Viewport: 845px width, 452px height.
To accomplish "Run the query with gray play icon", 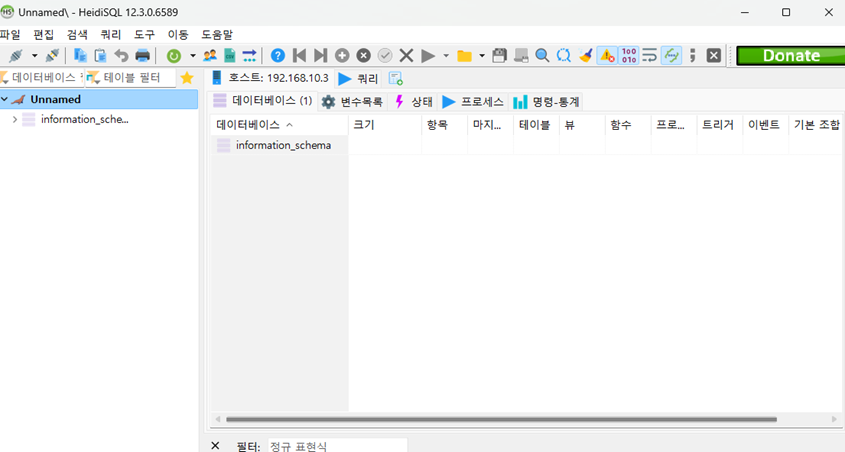I will click(x=428, y=55).
